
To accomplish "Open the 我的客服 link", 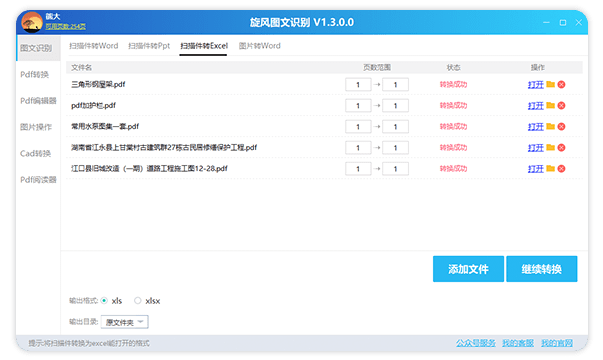I will click(x=518, y=343).
